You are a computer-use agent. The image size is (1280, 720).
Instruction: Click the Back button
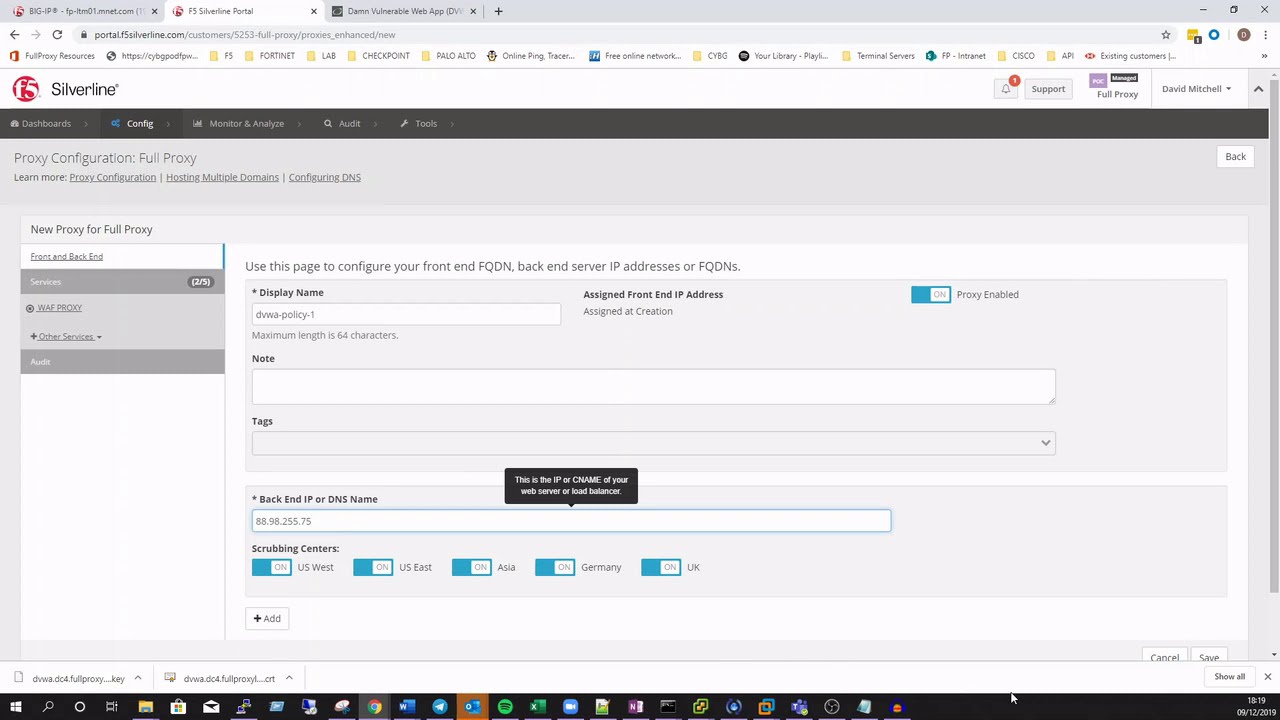[1235, 157]
